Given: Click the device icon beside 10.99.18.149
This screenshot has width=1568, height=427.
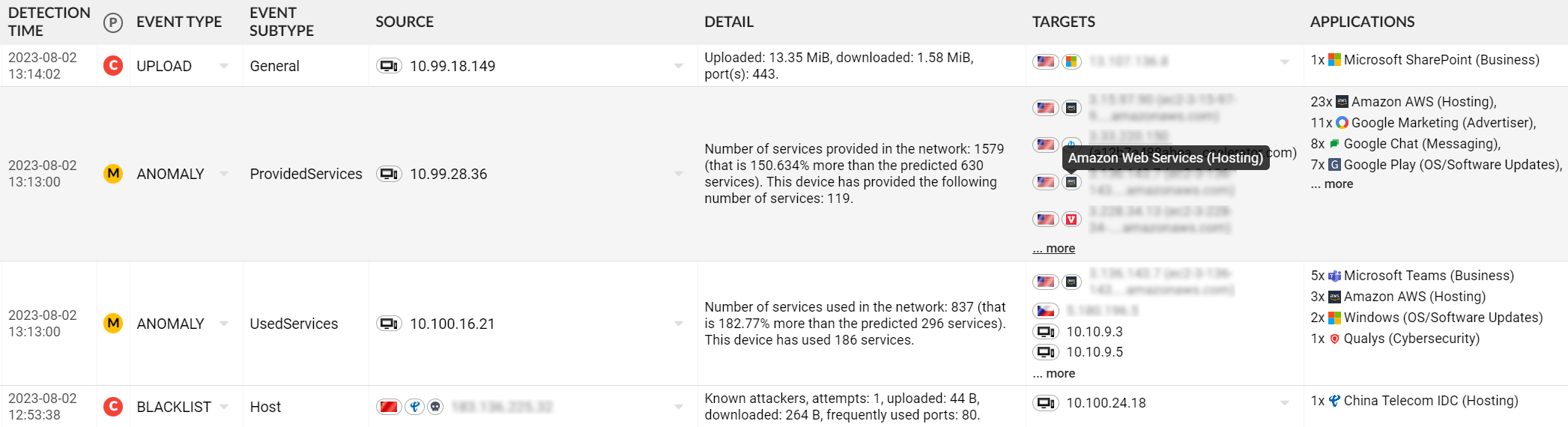Looking at the screenshot, I should pyautogui.click(x=389, y=66).
